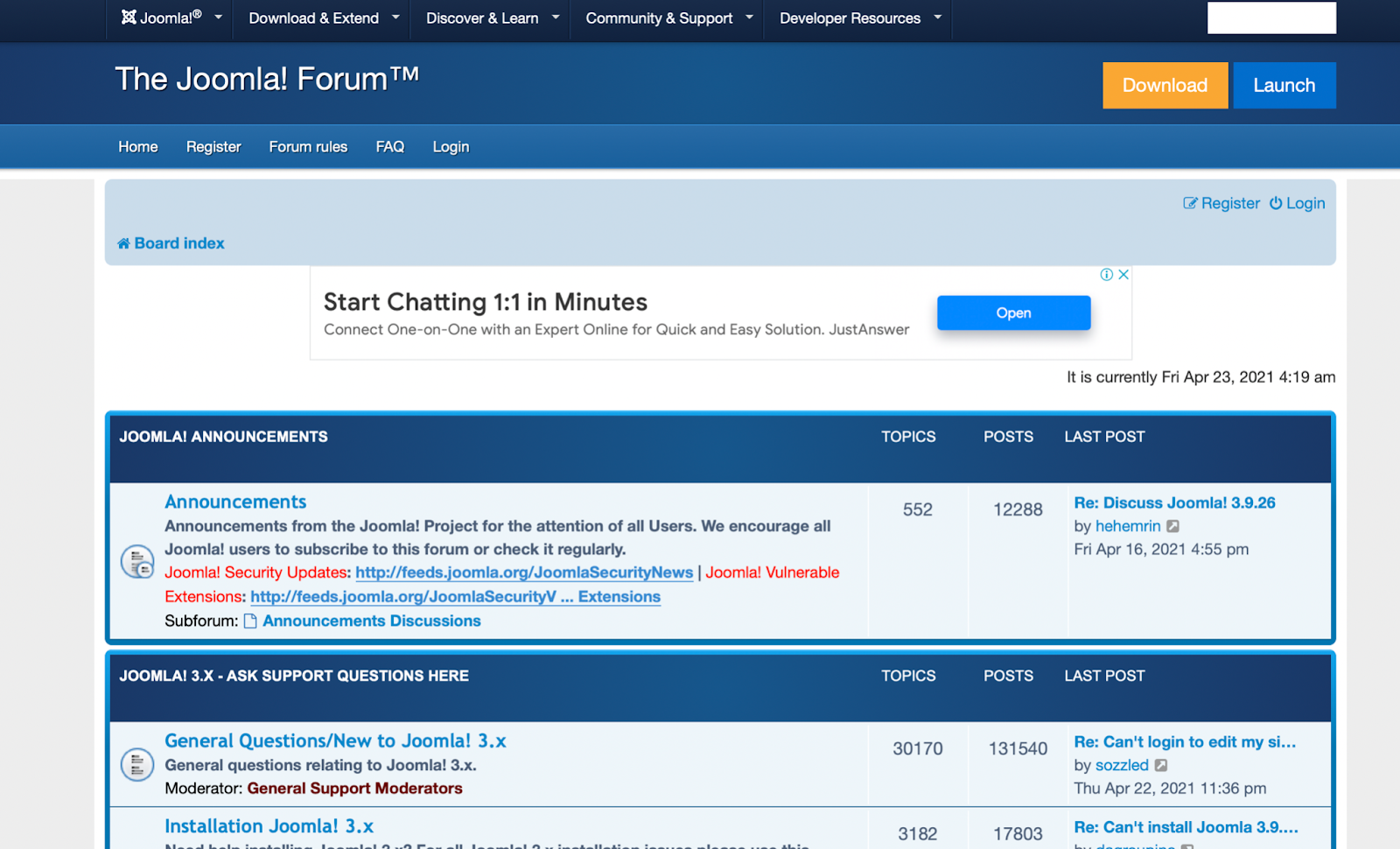1400x849 pixels.
Task: Open the hehemrin user profile link
Action: tap(1128, 526)
